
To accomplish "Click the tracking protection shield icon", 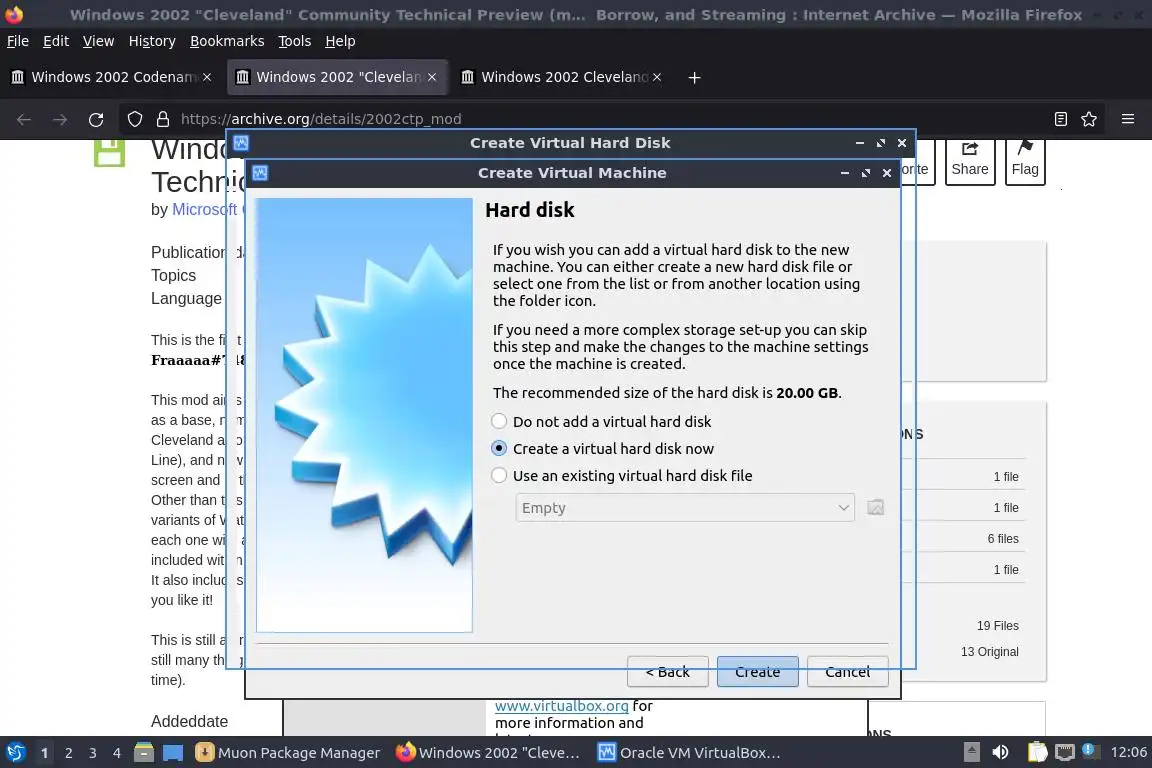I will click(x=134, y=119).
